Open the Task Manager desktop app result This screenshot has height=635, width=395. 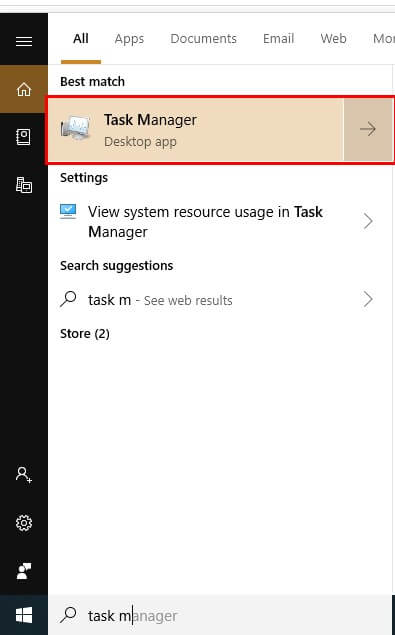click(x=196, y=130)
